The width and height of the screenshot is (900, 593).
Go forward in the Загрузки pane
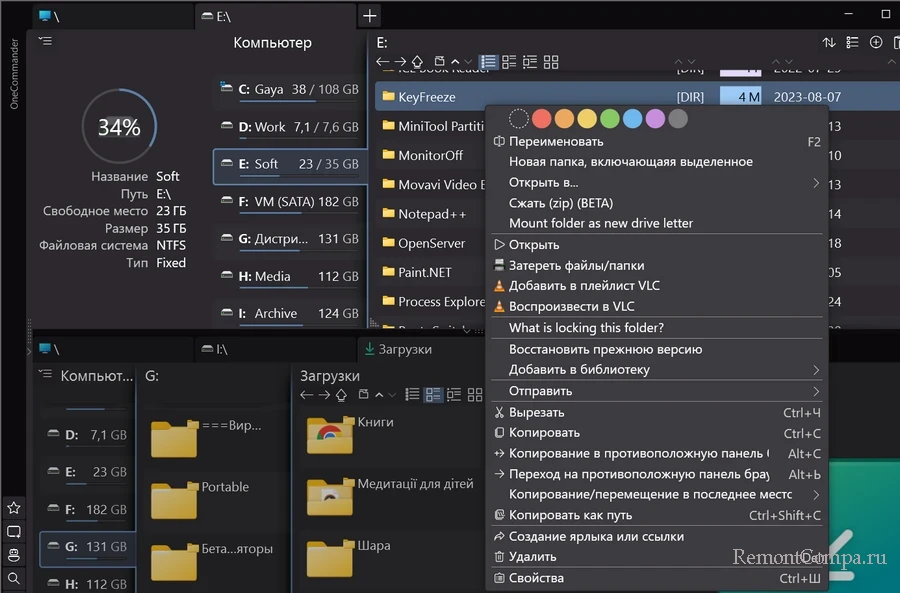click(324, 395)
